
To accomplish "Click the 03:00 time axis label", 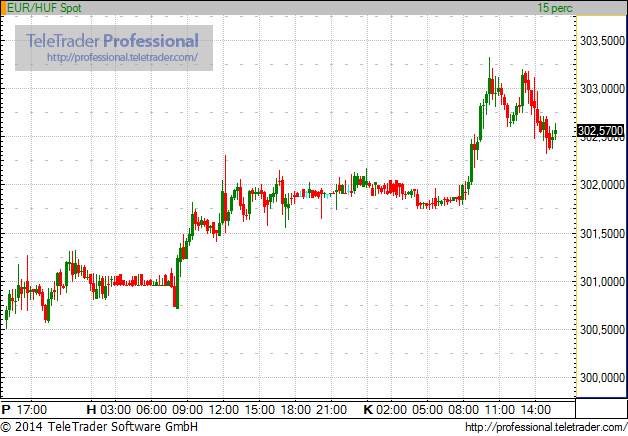I will (115, 410).
